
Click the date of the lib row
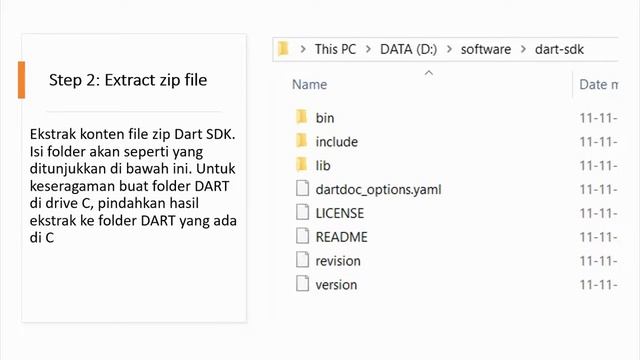[599, 166]
